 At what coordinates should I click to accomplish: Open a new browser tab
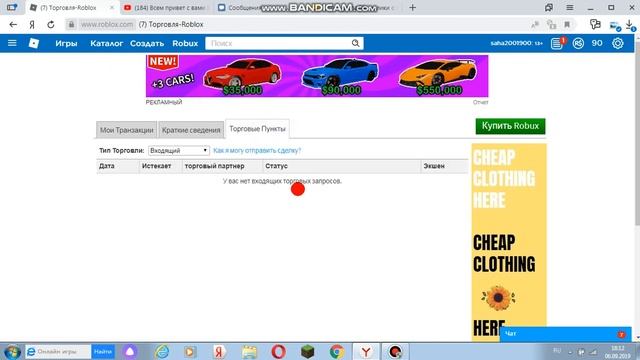(x=413, y=7)
